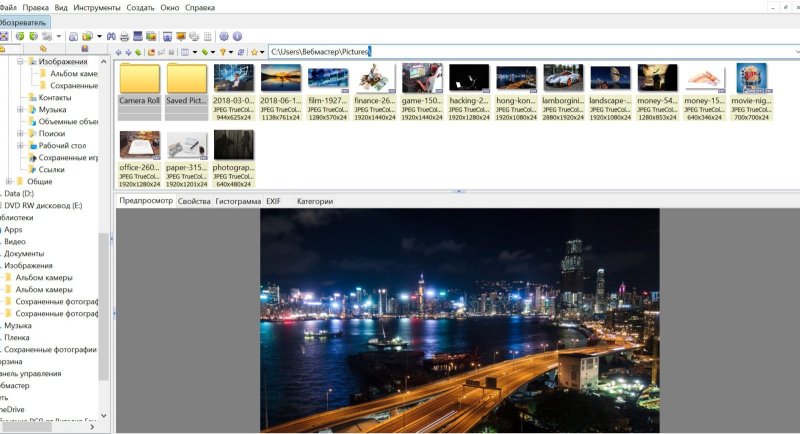Screen dimensions: 800x434
Task: Switch to the EXIF tab
Action: click(273, 201)
